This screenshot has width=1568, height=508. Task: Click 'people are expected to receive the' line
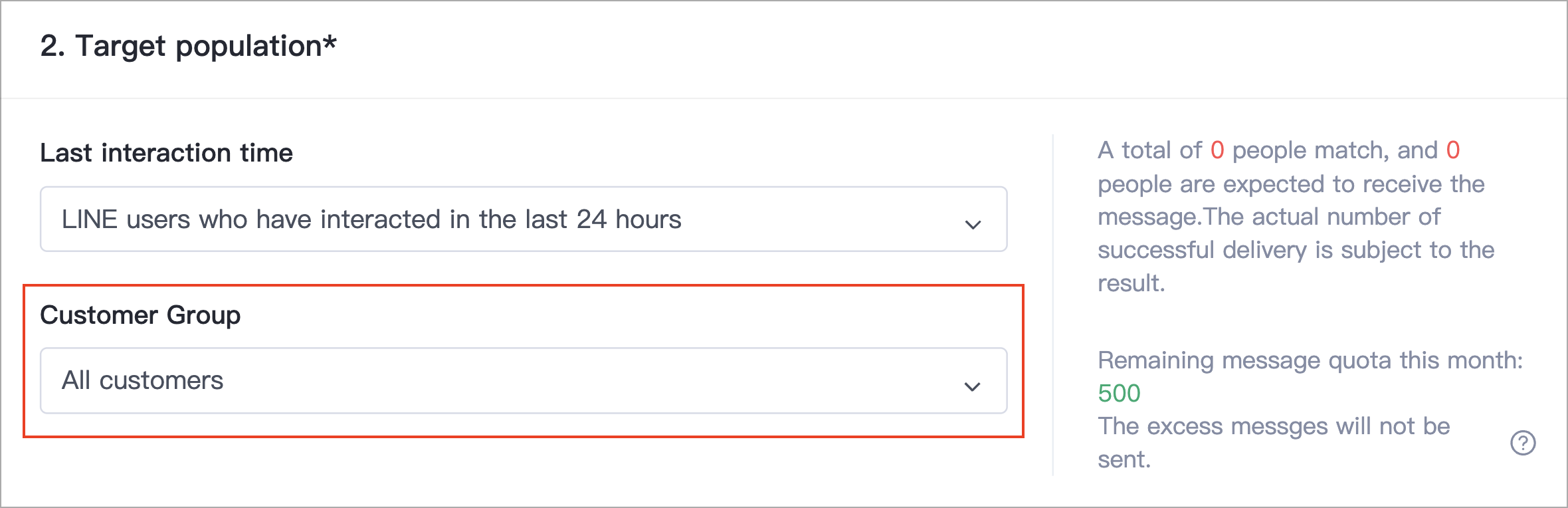coord(1291,184)
